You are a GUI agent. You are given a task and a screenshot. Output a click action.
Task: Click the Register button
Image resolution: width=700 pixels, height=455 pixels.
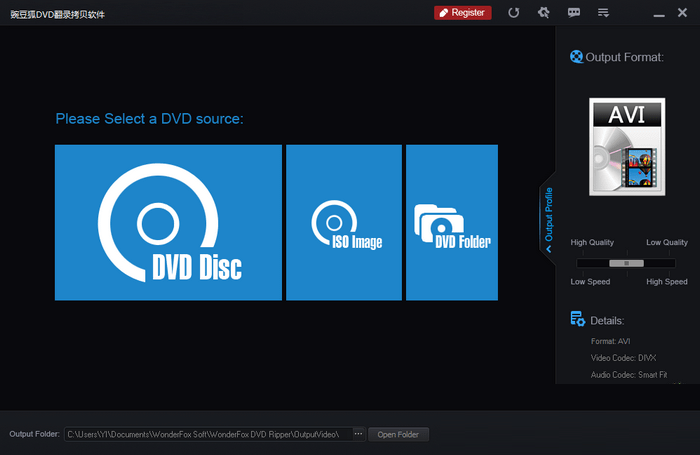[462, 13]
